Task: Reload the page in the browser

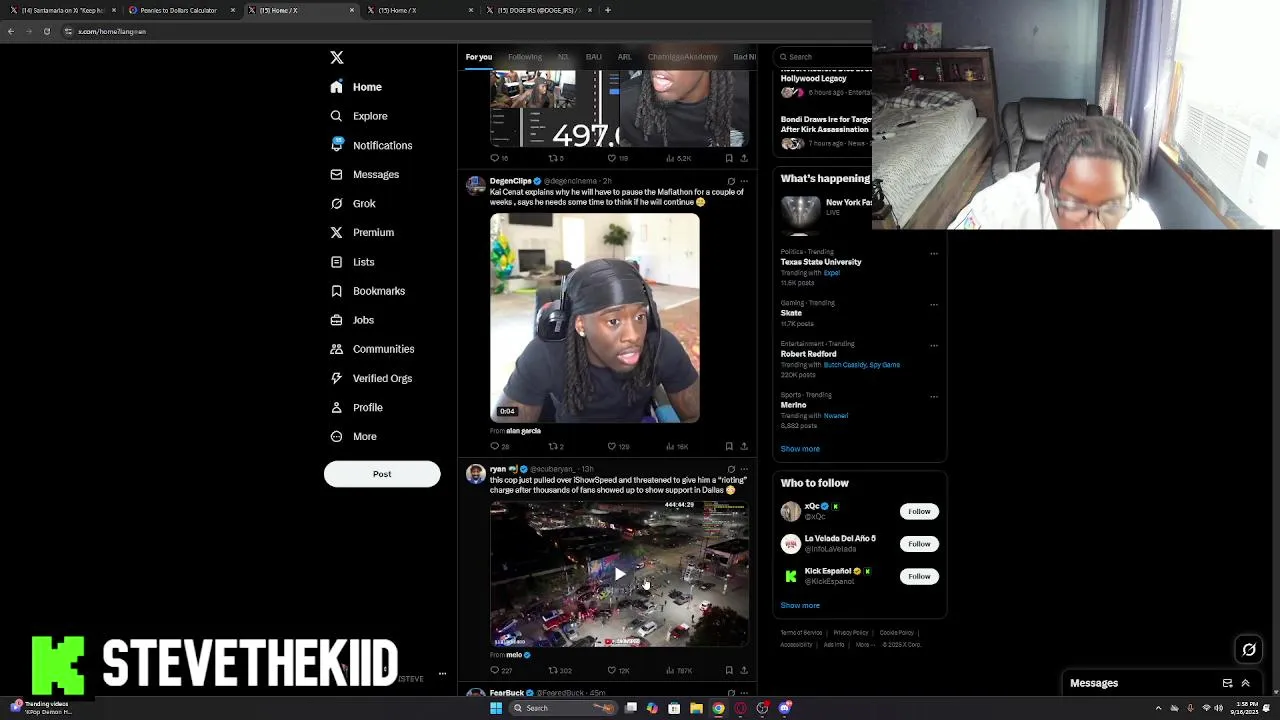Action: click(46, 31)
